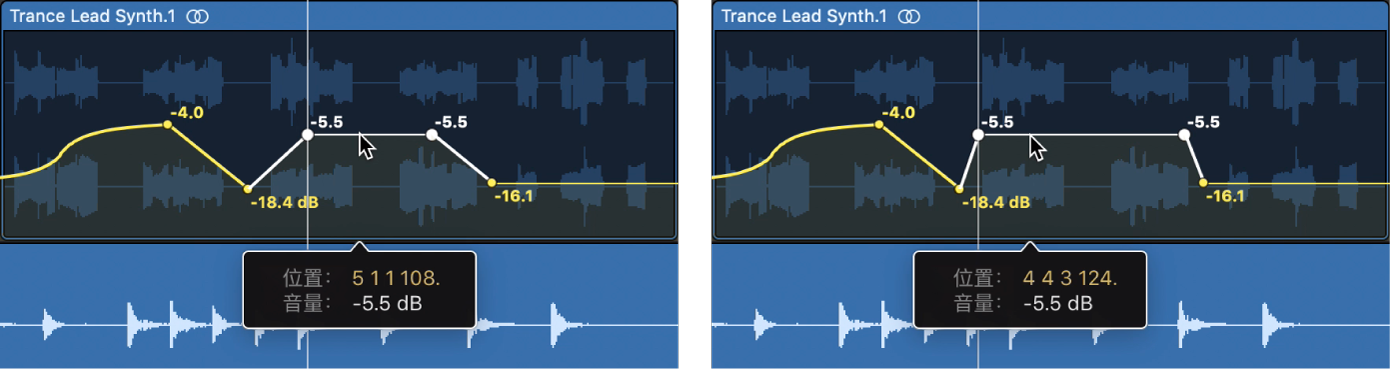Select the first -5.5 automation point in right panel
This screenshot has height=370, width=1391.
pyautogui.click(x=978, y=134)
